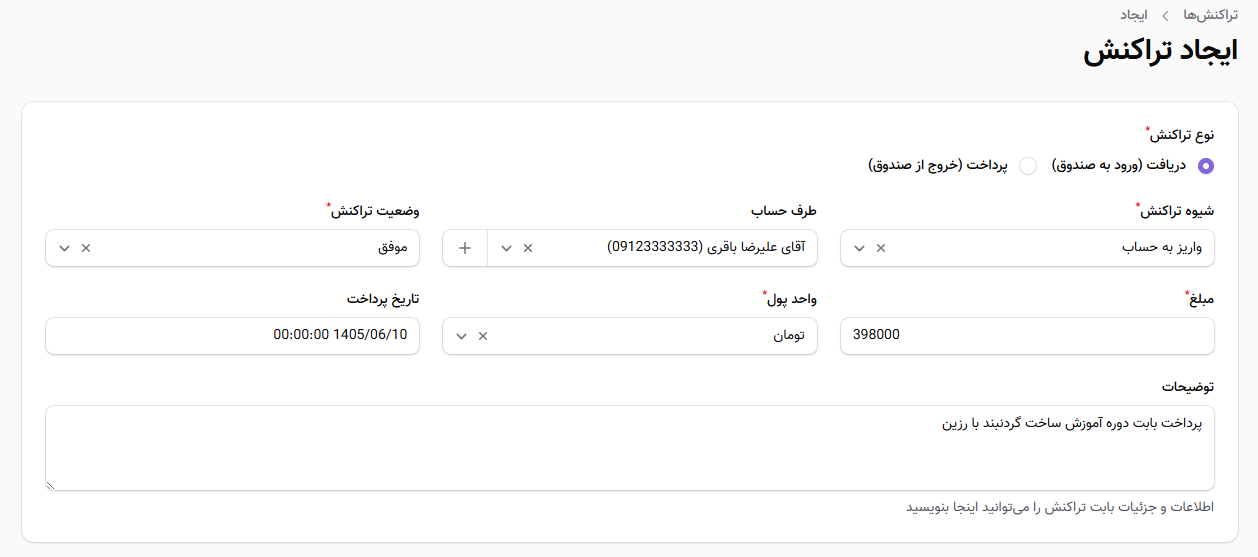Viewport: 1258px width, 557px height.
Task: Grab the توضیحات textarea resize handle
Action: pyautogui.click(x=52, y=484)
